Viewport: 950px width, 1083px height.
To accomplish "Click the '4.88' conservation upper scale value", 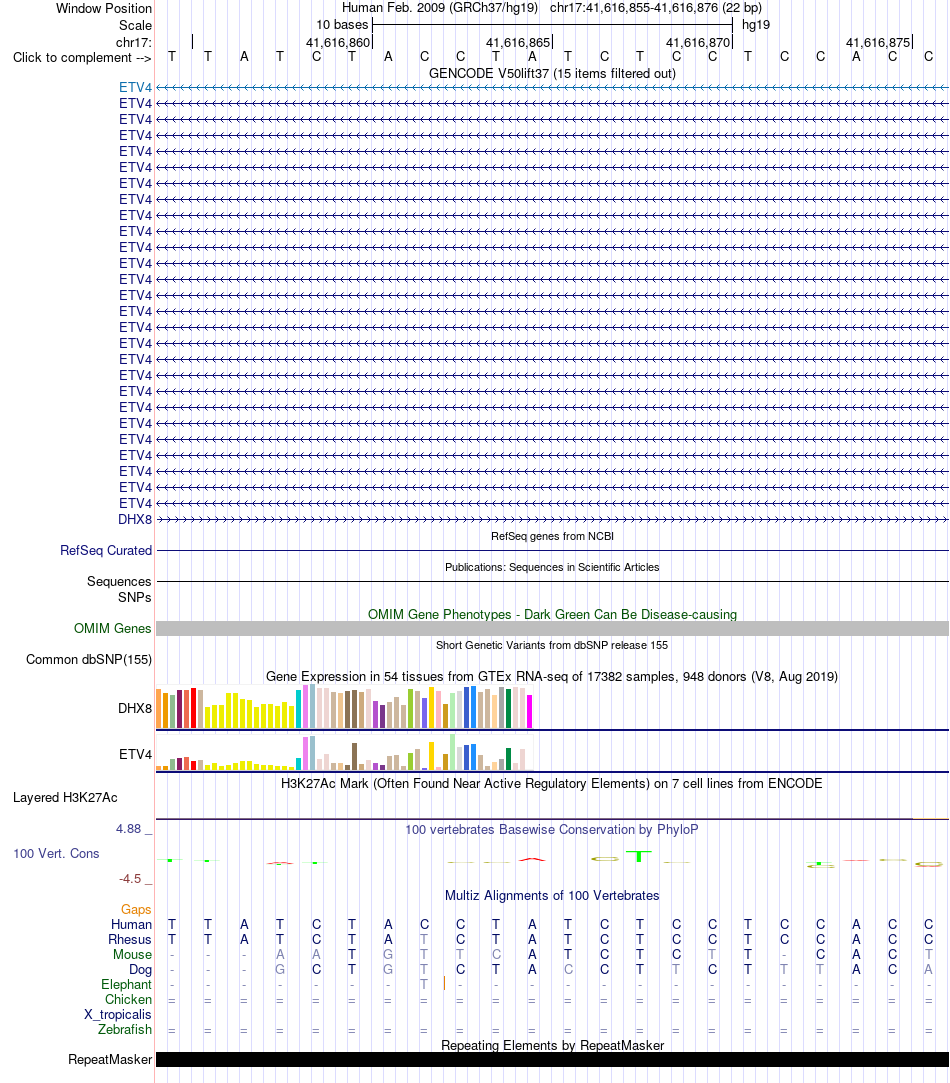I will point(129,829).
